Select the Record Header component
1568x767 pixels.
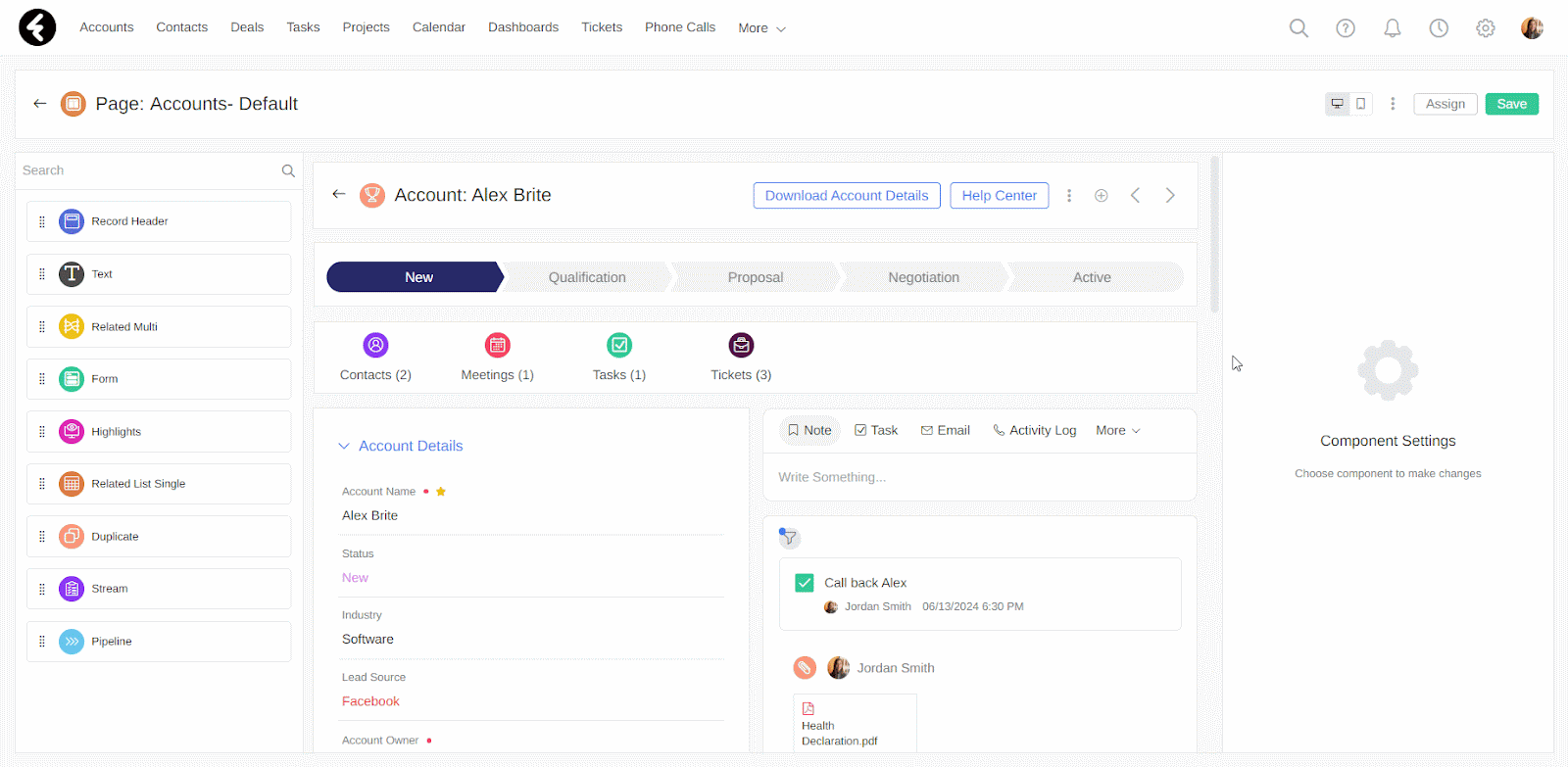(159, 221)
